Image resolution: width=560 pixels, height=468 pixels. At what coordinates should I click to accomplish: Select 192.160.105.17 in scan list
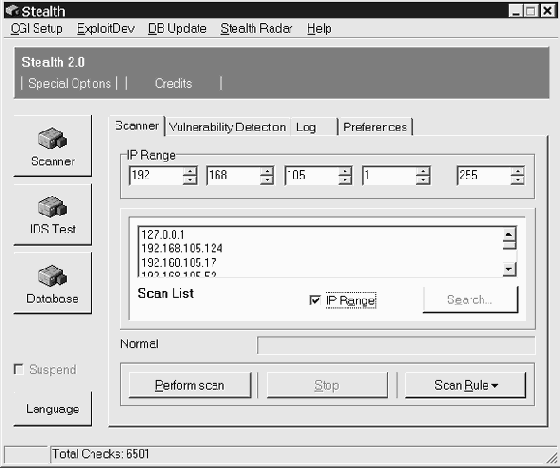[x=179, y=263]
